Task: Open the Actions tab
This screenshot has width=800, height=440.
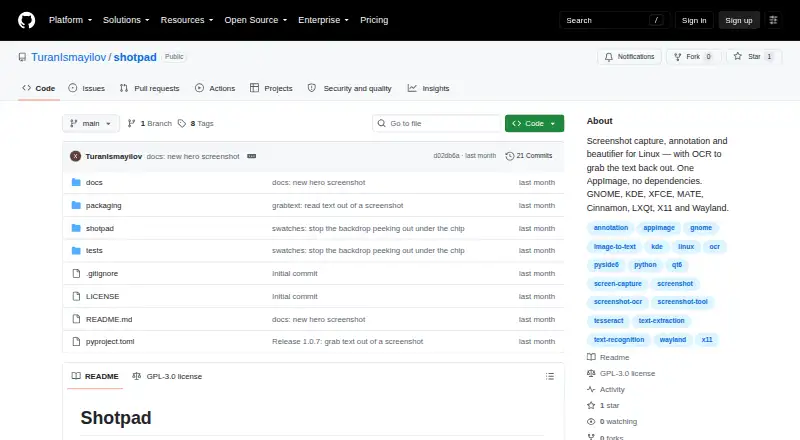Action: 215,88
